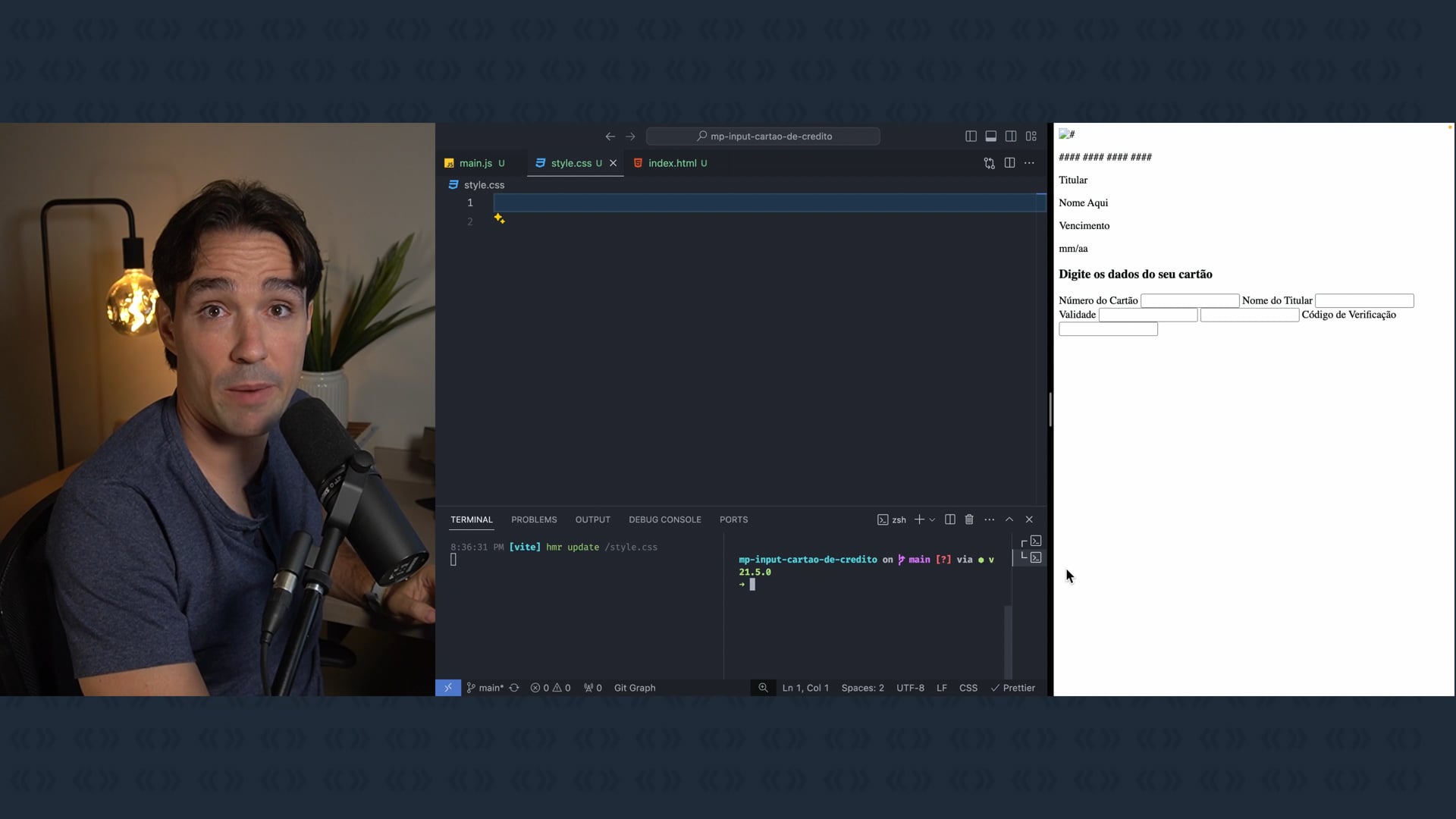Image resolution: width=1456 pixels, height=819 pixels.
Task: Change indentation via Spaces: 2
Action: coord(862,688)
